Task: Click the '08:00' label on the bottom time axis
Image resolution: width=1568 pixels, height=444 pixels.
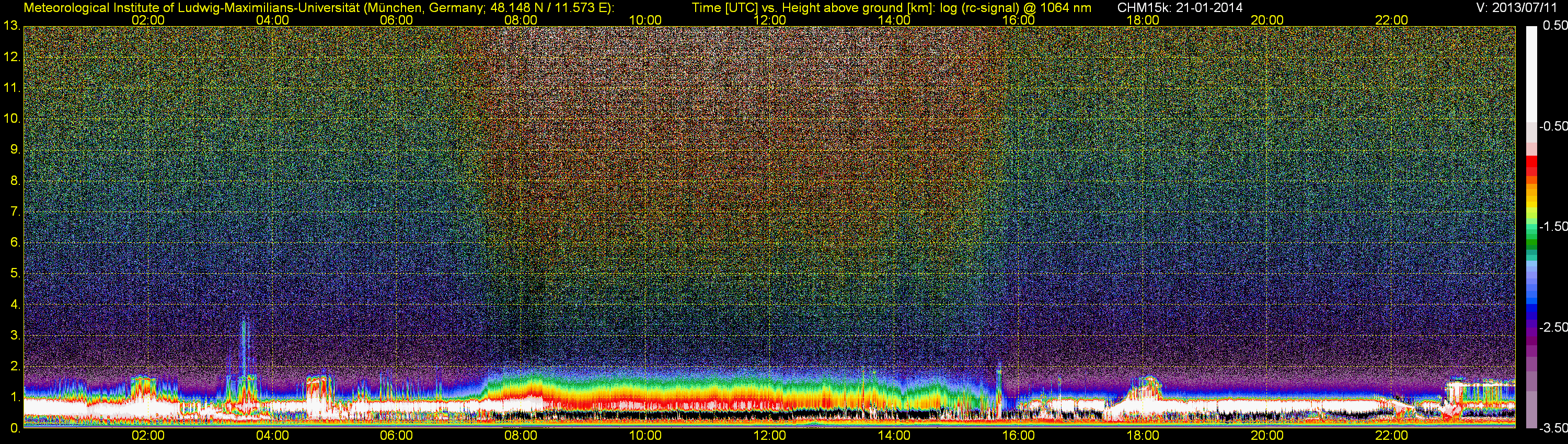Action: click(x=521, y=436)
